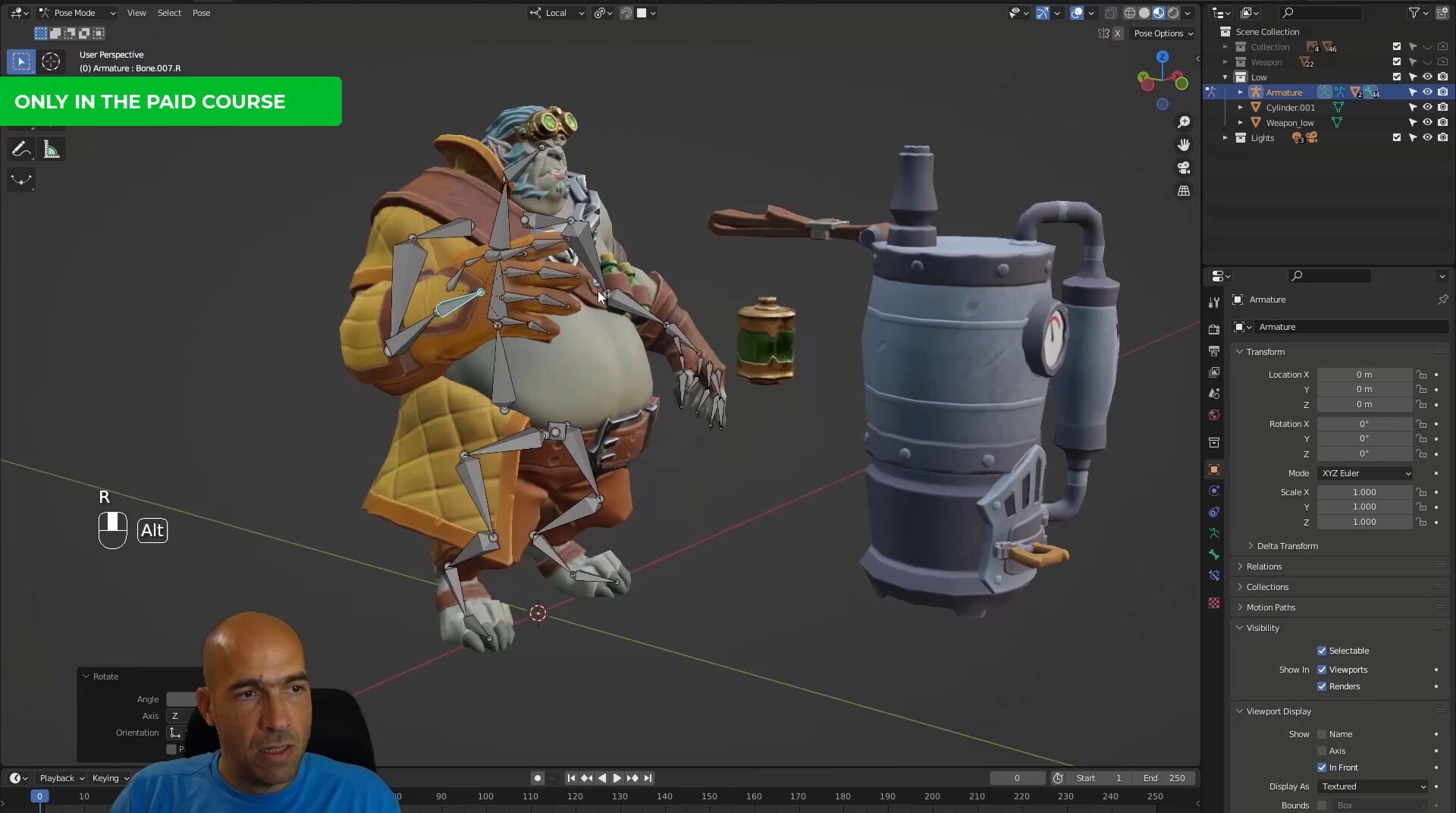Image resolution: width=1456 pixels, height=813 pixels.
Task: Disable the In Front checkbox
Action: click(x=1320, y=767)
